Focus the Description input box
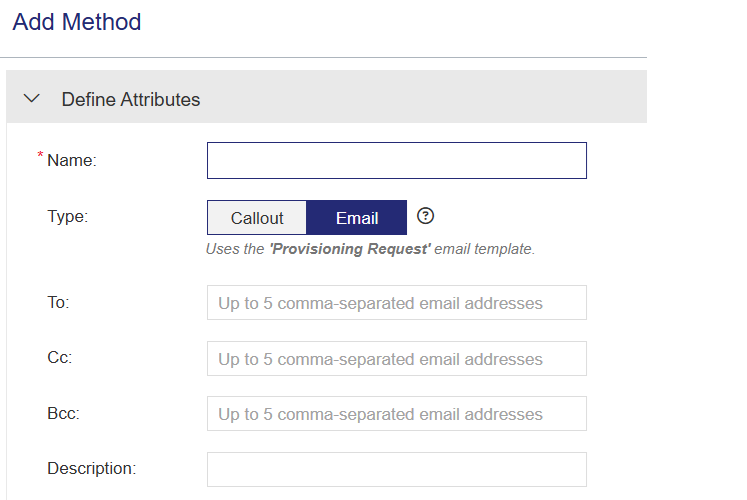 coord(396,468)
